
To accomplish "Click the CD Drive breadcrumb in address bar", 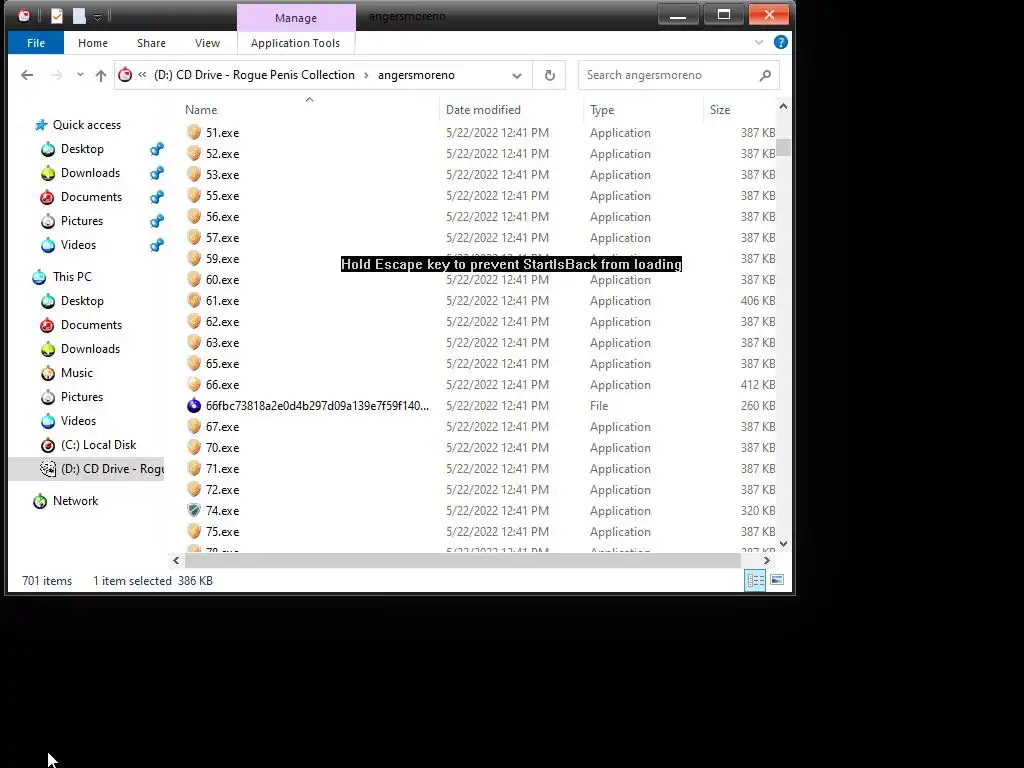I will 254,75.
